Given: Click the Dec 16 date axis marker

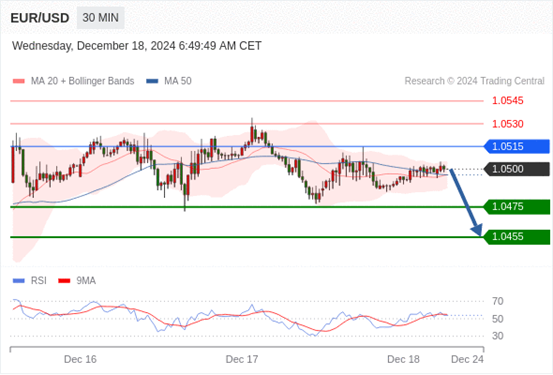Looking at the screenshot, I should 80,359.
